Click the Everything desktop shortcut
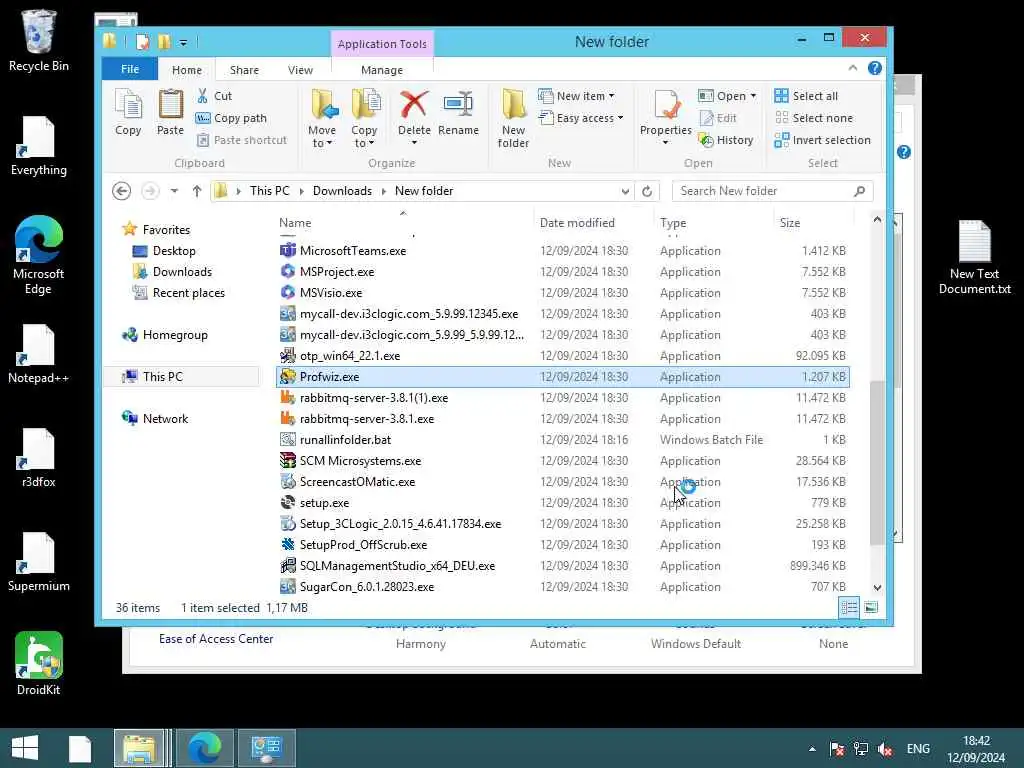This screenshot has width=1024, height=768. pos(39,146)
